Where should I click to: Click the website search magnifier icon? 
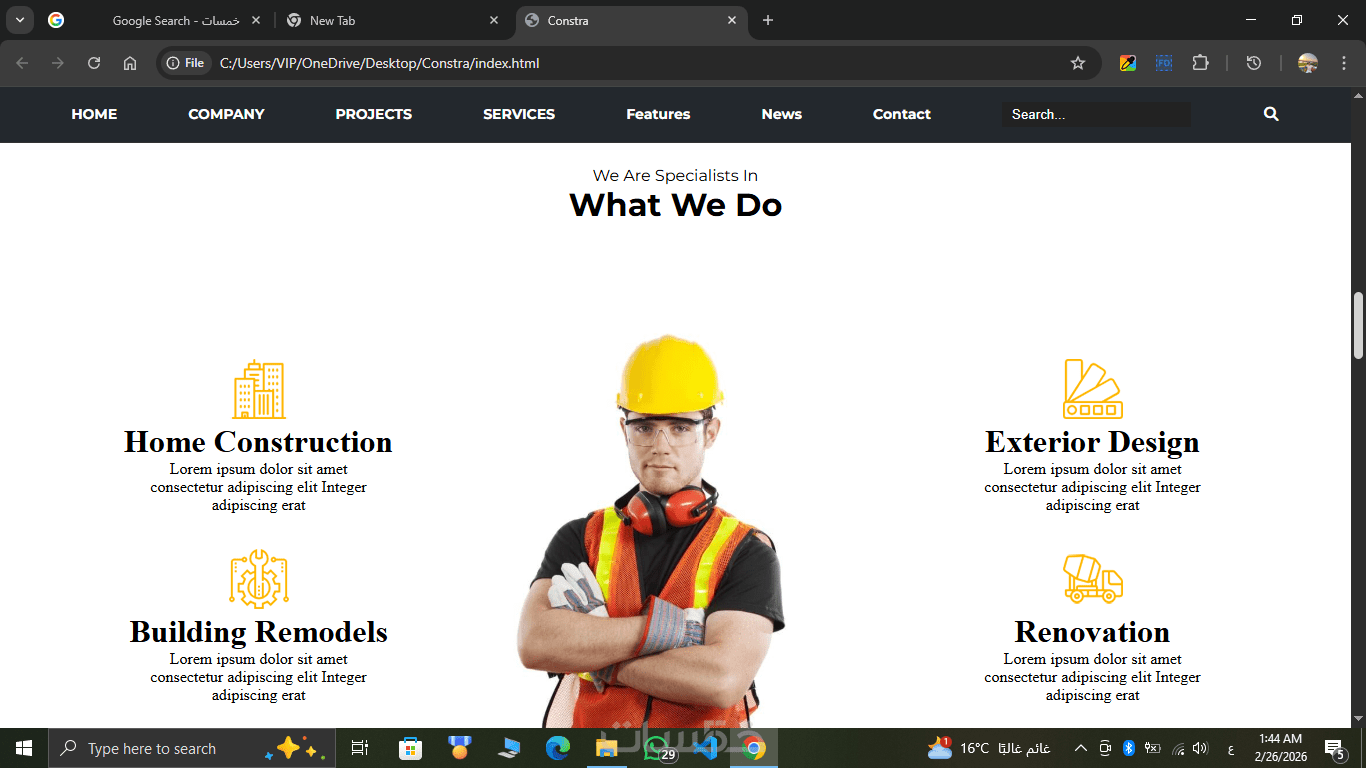coord(1271,114)
